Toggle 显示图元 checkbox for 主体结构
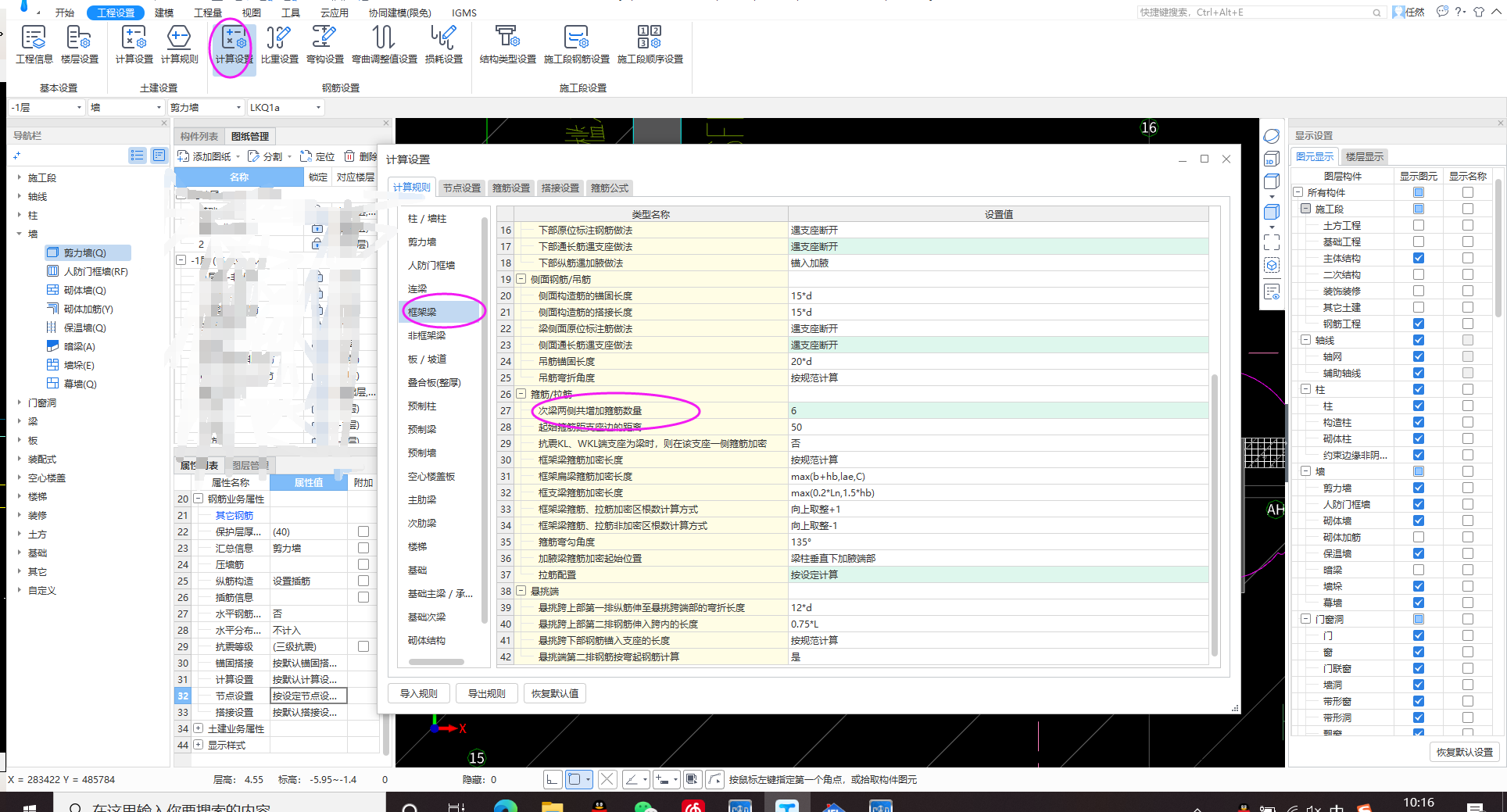Viewport: 1507px width, 812px height. point(1418,258)
